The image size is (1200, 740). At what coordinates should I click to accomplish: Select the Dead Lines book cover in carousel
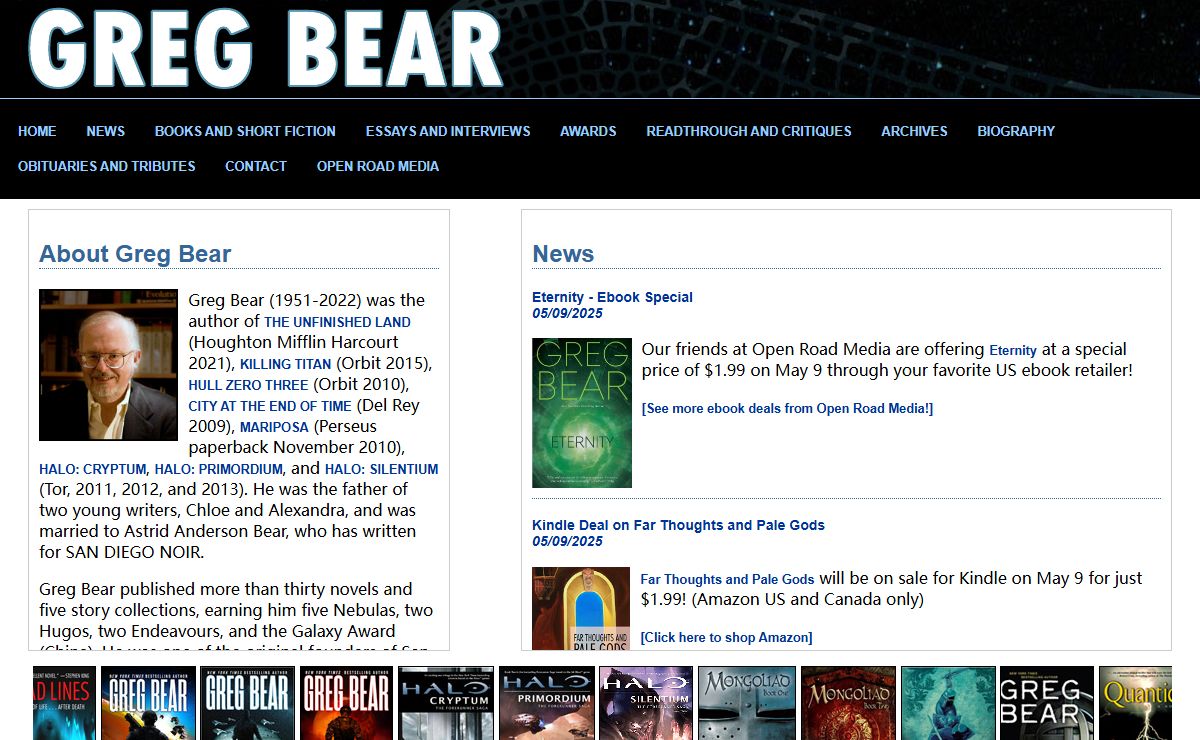[x=64, y=703]
